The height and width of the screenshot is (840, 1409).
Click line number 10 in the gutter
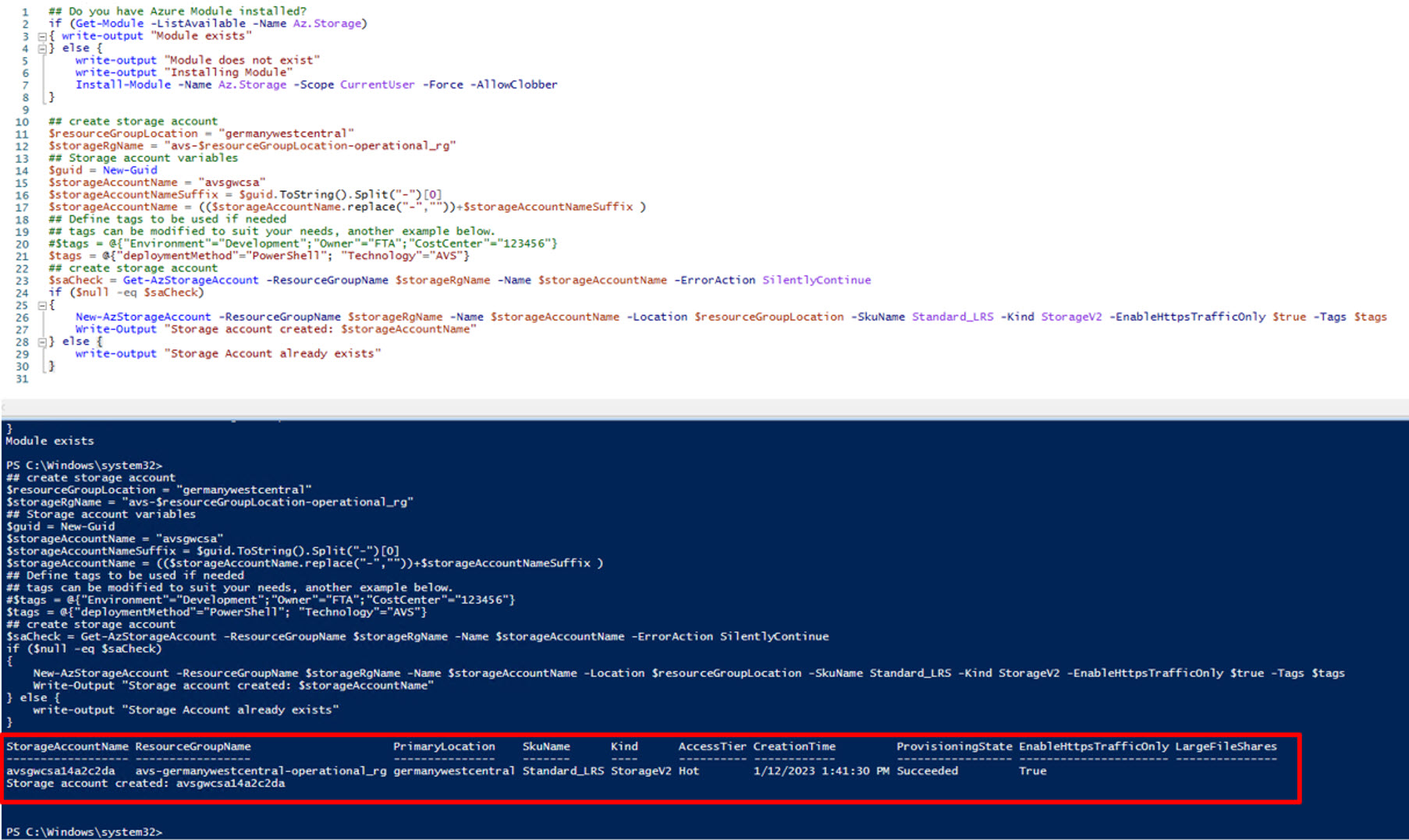(x=21, y=121)
